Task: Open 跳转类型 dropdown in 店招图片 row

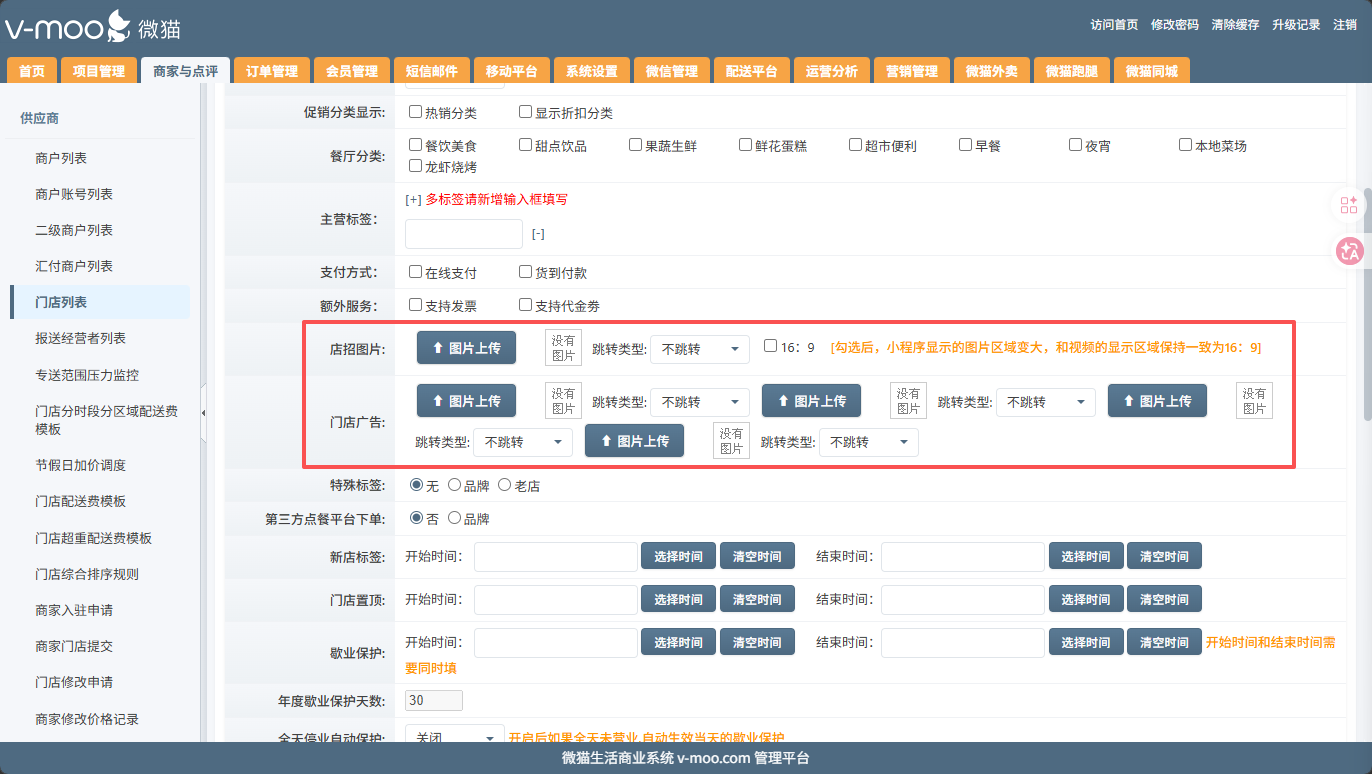Action: (699, 349)
